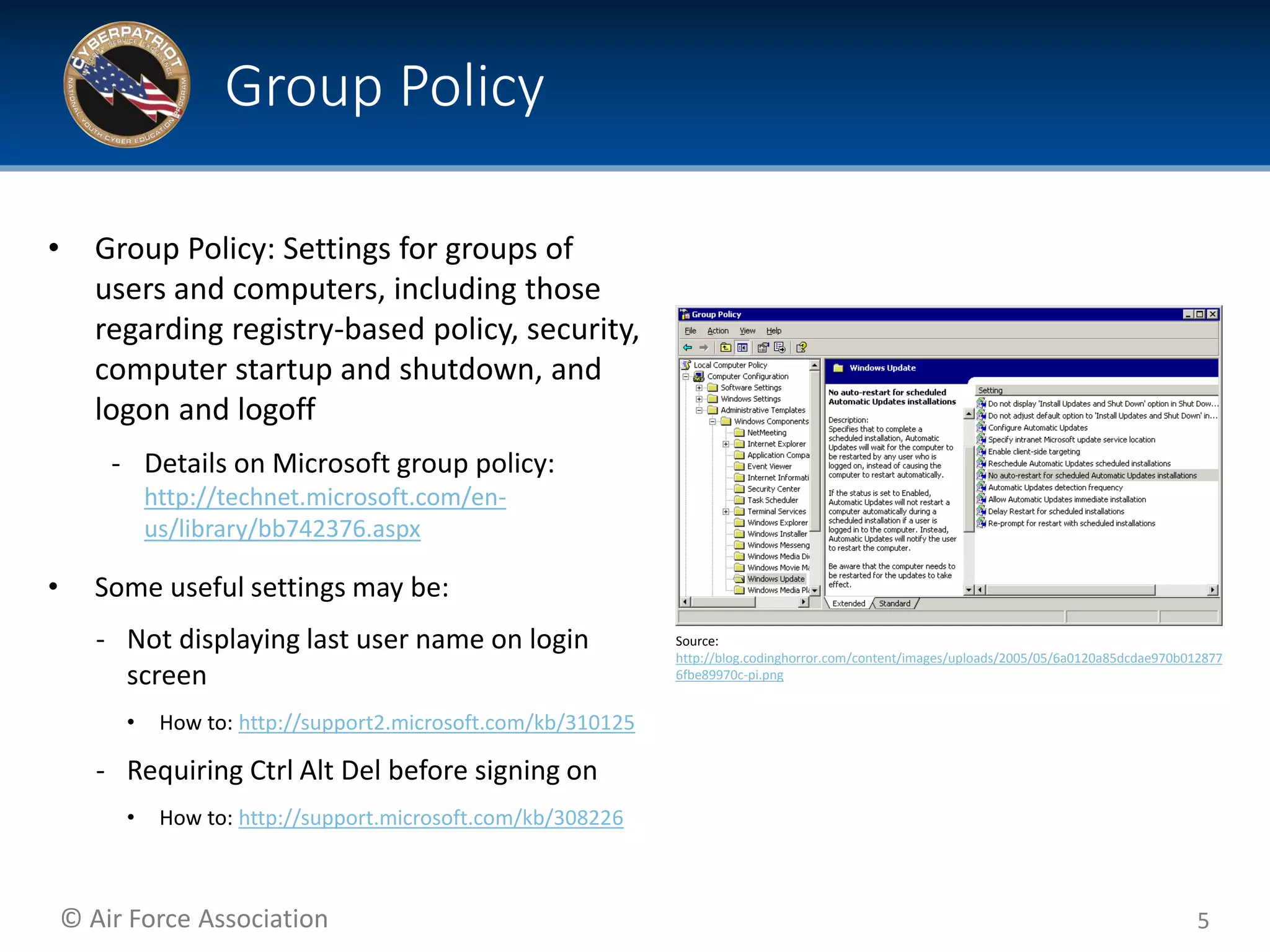The width and height of the screenshot is (1270, 952).
Task: Open the File menu
Action: coord(690,331)
